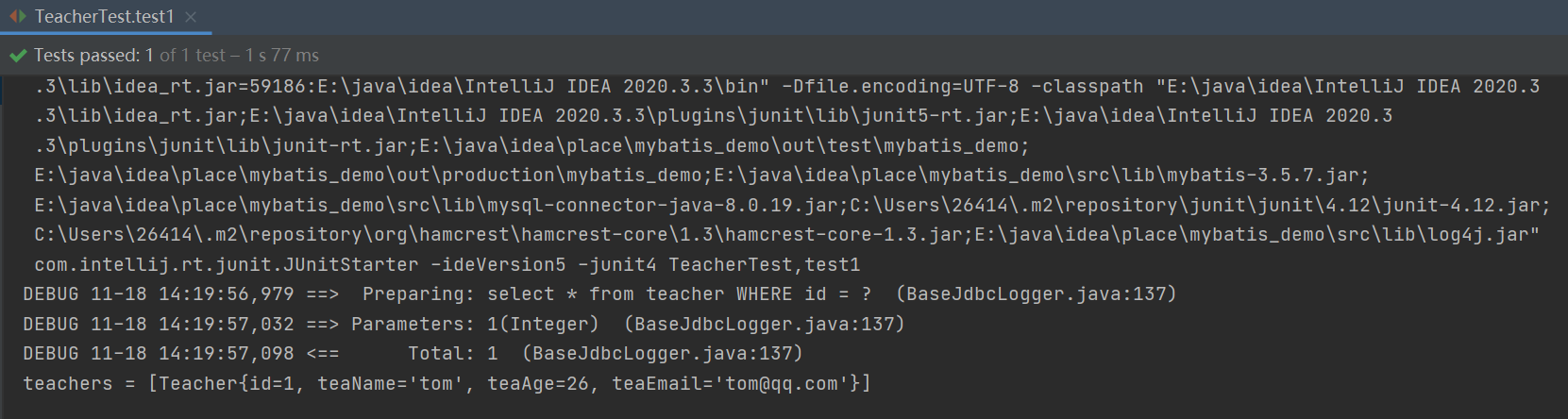Open BaseJdbcLogger.java:137 link on the Preparing line

(1036, 294)
